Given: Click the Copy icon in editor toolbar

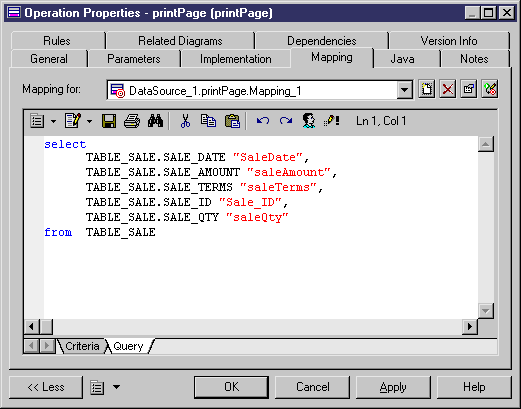Looking at the screenshot, I should (208, 121).
